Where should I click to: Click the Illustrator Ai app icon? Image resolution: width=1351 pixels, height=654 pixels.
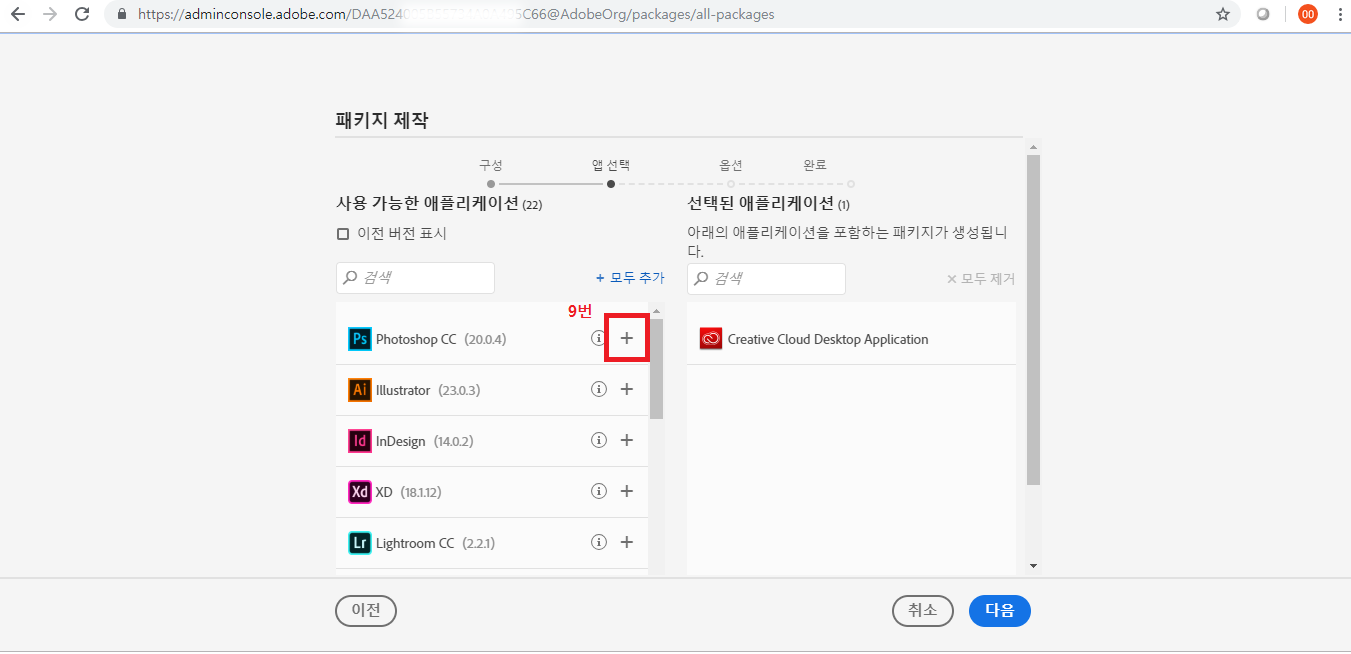360,390
